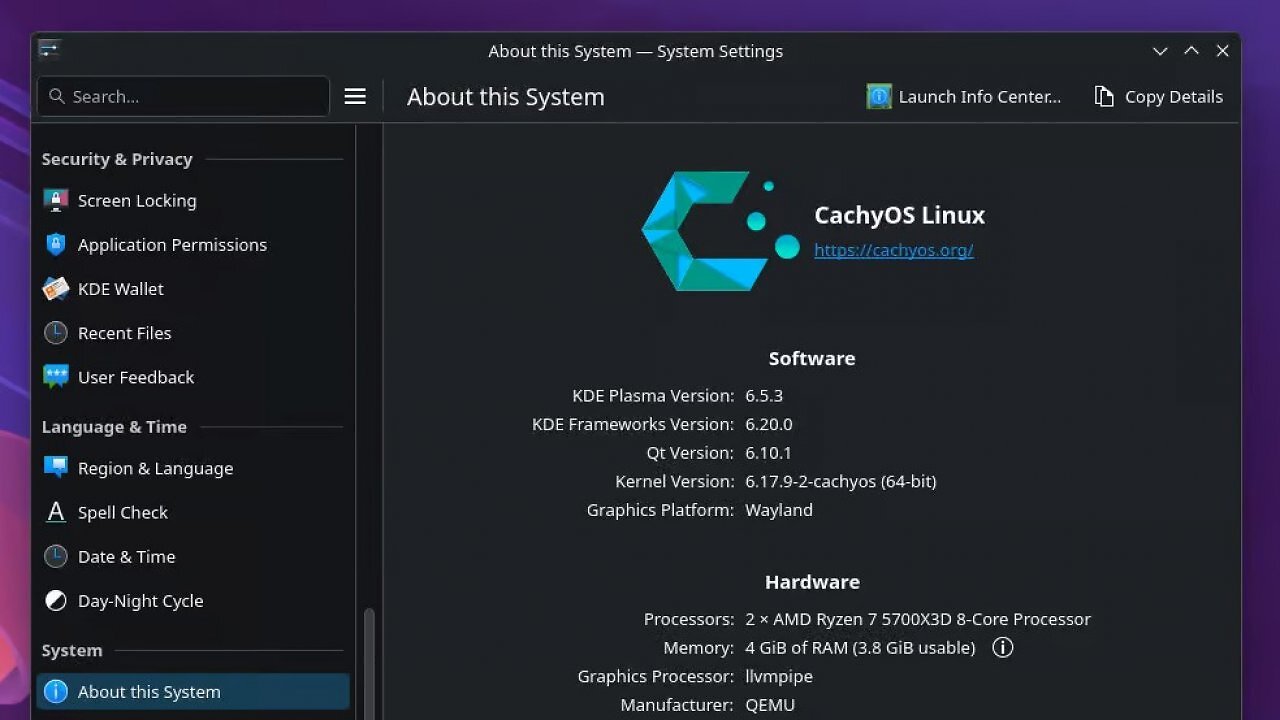The image size is (1280, 720).
Task: Click the System Settings window icon in titlebar
Action: (x=49, y=50)
